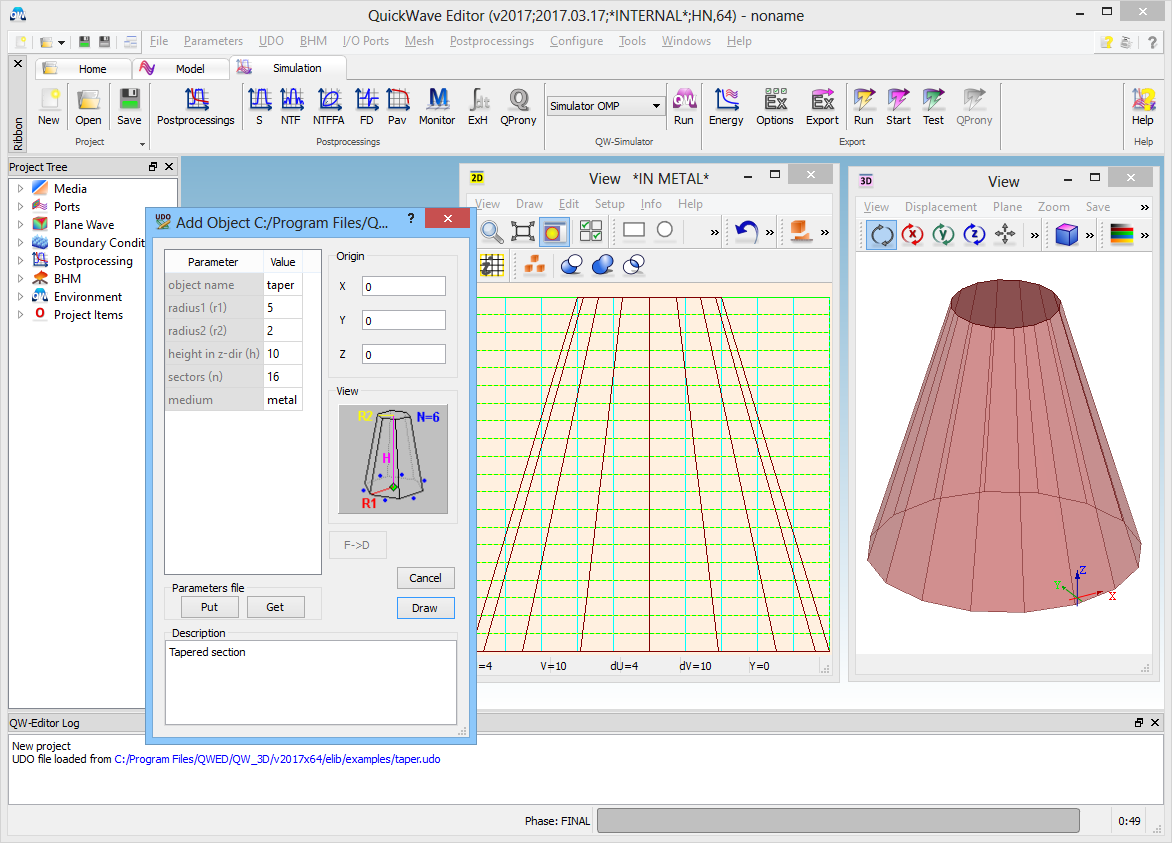Screen dimensions: 1172x843
Task: Rotate around Z axis in 3D View
Action: tap(974, 235)
